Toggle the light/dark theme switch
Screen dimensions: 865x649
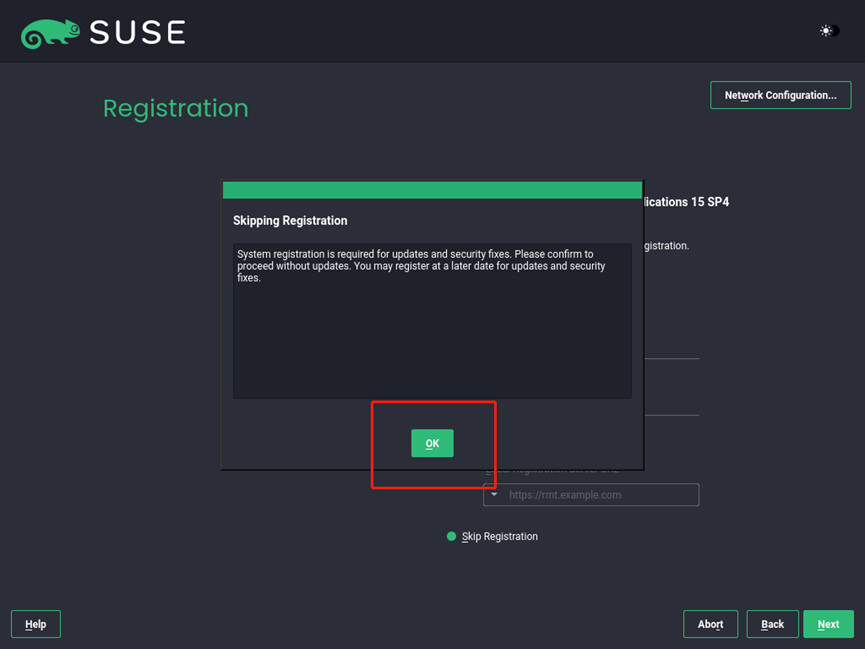tap(829, 31)
